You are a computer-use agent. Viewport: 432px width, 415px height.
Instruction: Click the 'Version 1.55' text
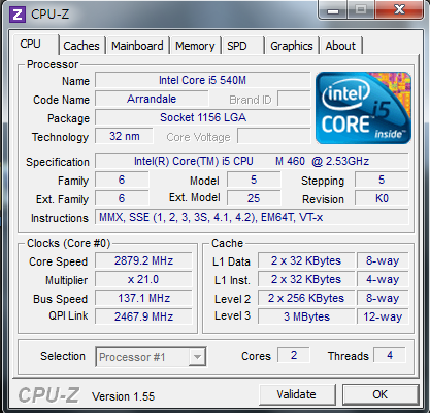pos(123,397)
